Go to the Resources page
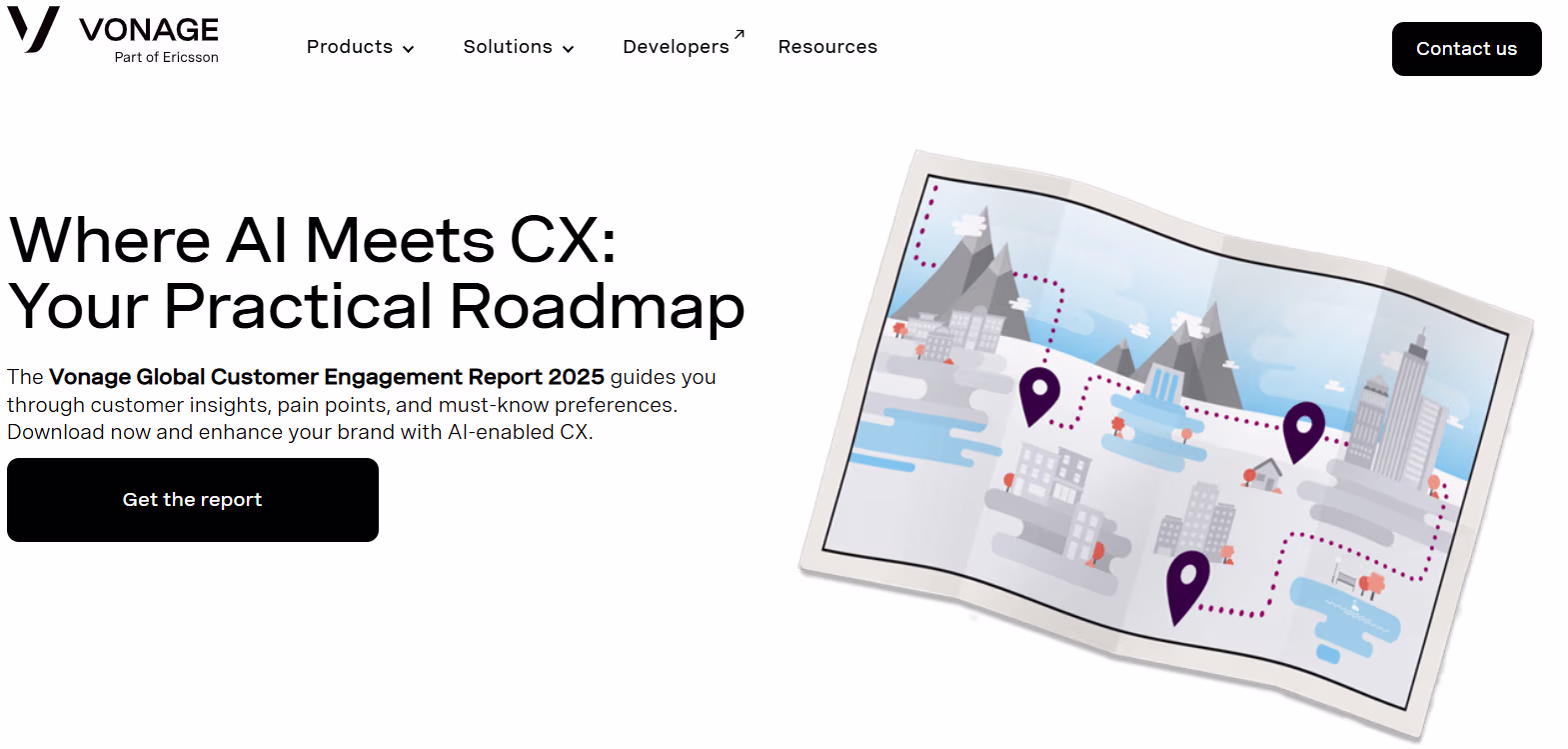 [827, 47]
